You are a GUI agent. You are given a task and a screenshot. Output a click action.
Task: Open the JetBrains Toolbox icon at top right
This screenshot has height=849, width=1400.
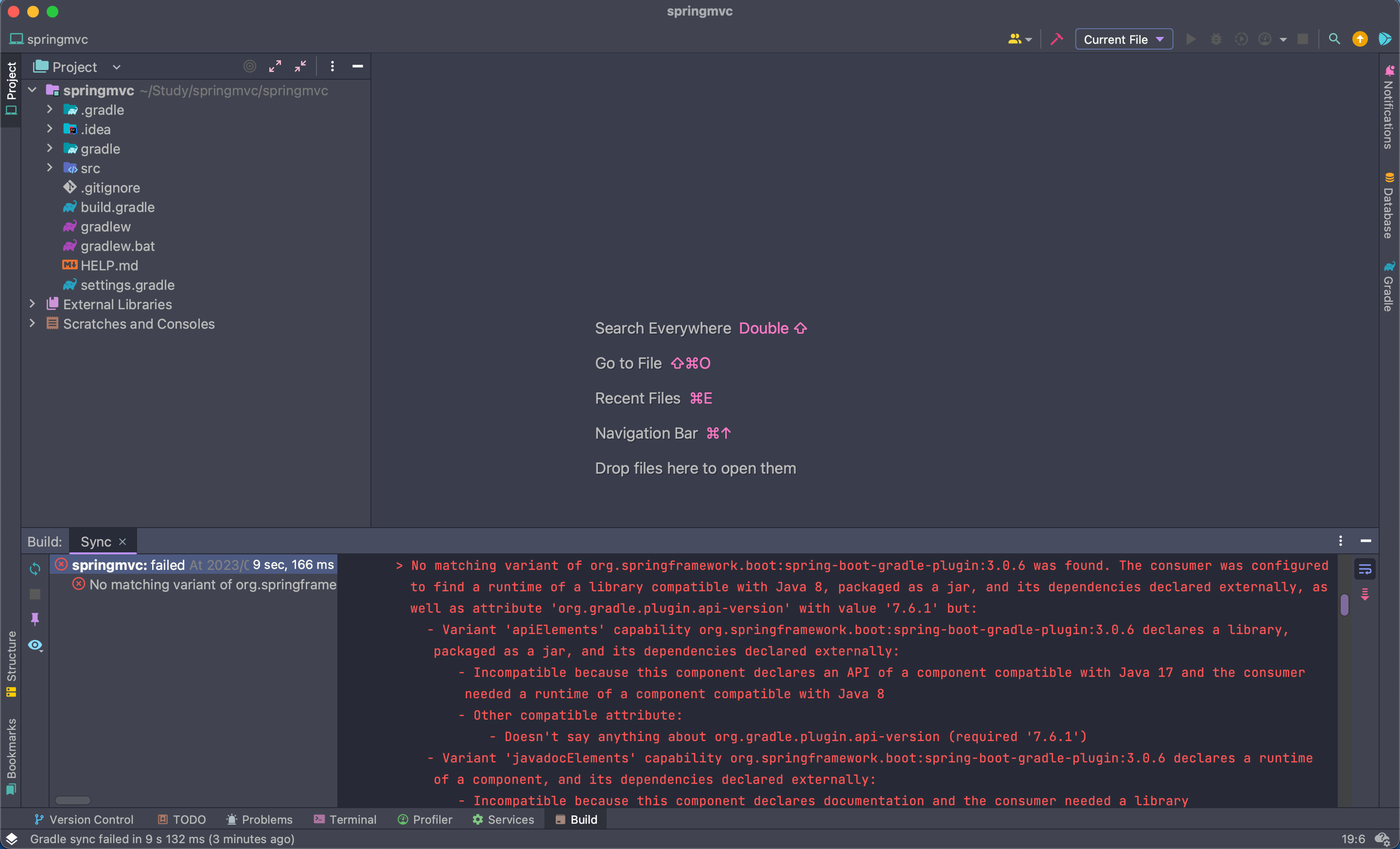pyautogui.click(x=1384, y=39)
